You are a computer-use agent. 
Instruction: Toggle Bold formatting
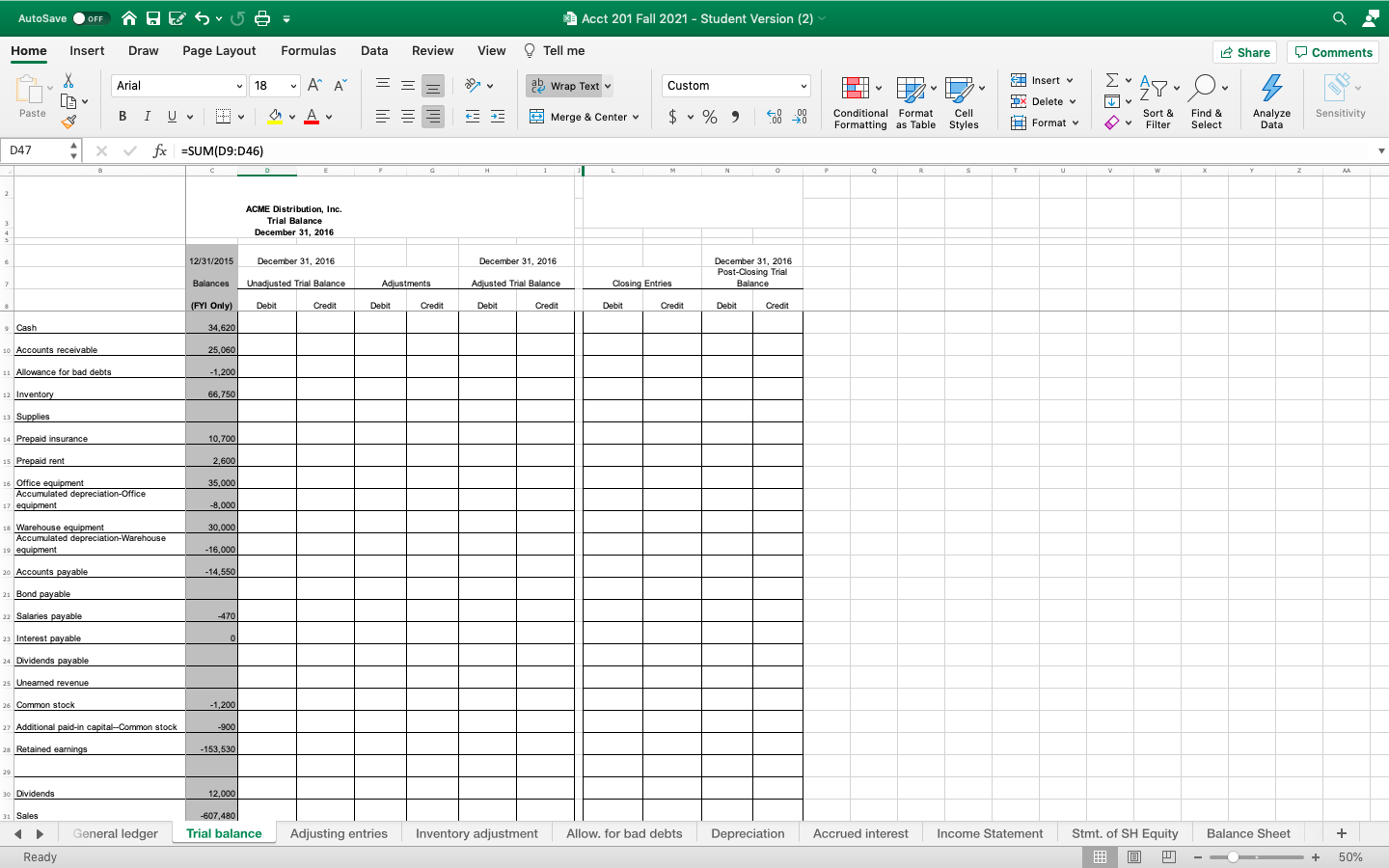coord(123,117)
